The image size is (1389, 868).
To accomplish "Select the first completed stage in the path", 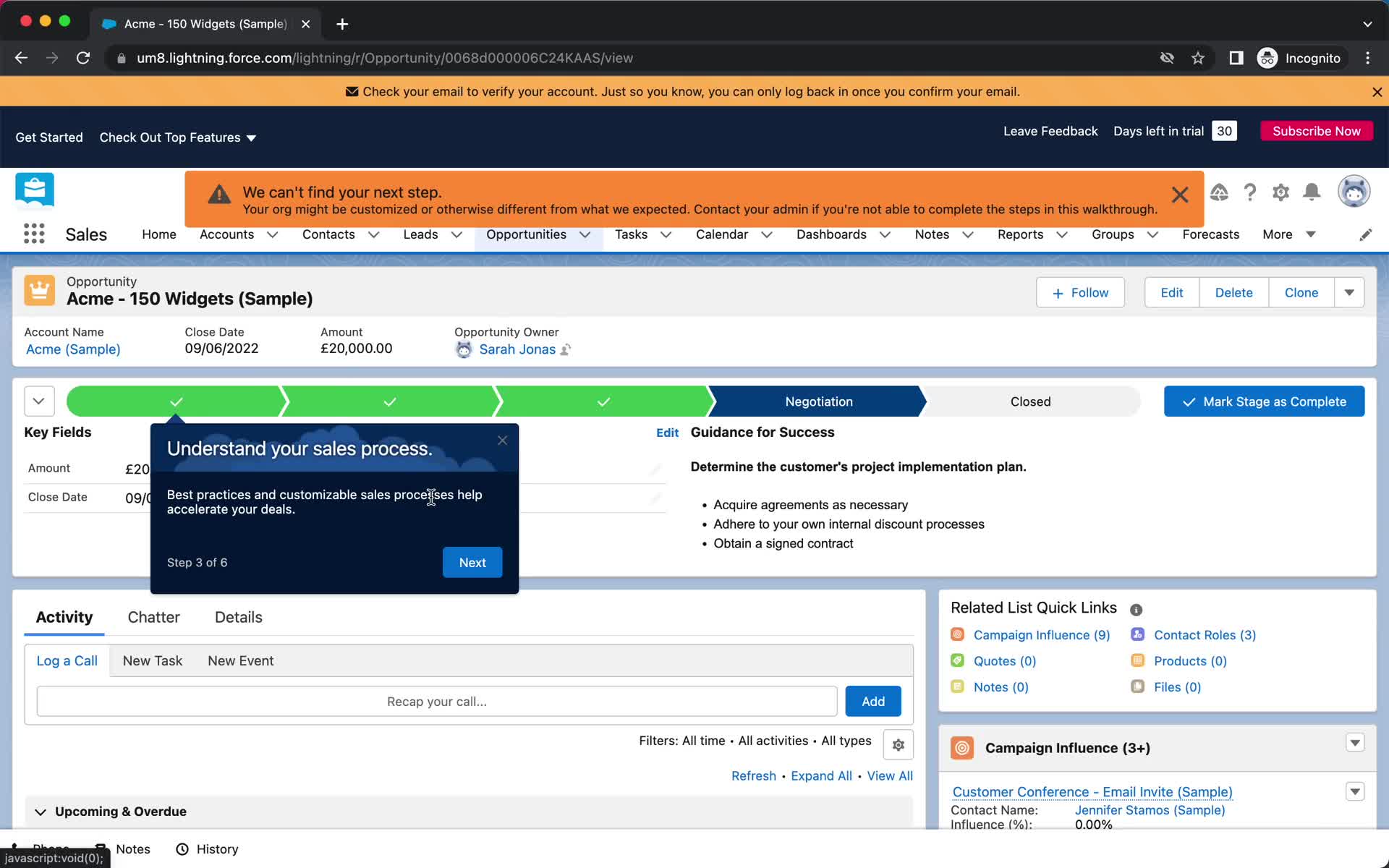I will pos(176,401).
